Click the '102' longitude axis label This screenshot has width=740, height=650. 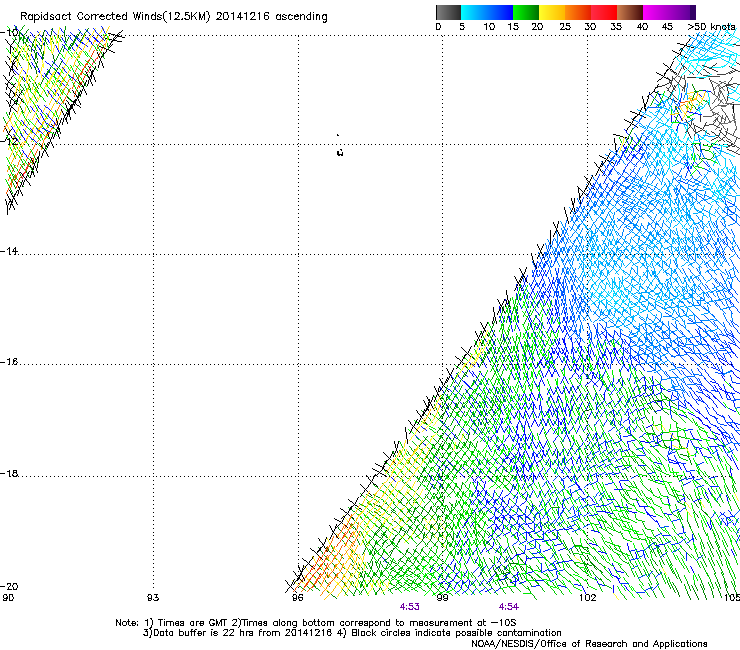coord(588,598)
